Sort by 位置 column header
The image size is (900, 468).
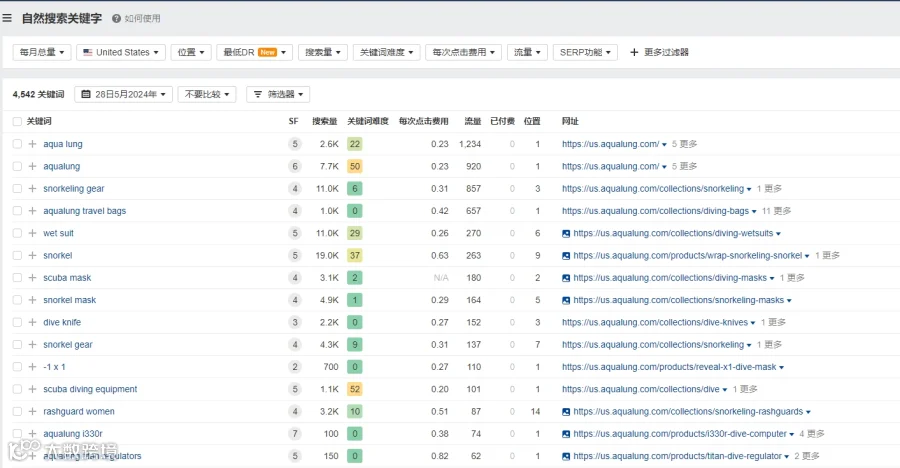tap(532, 121)
